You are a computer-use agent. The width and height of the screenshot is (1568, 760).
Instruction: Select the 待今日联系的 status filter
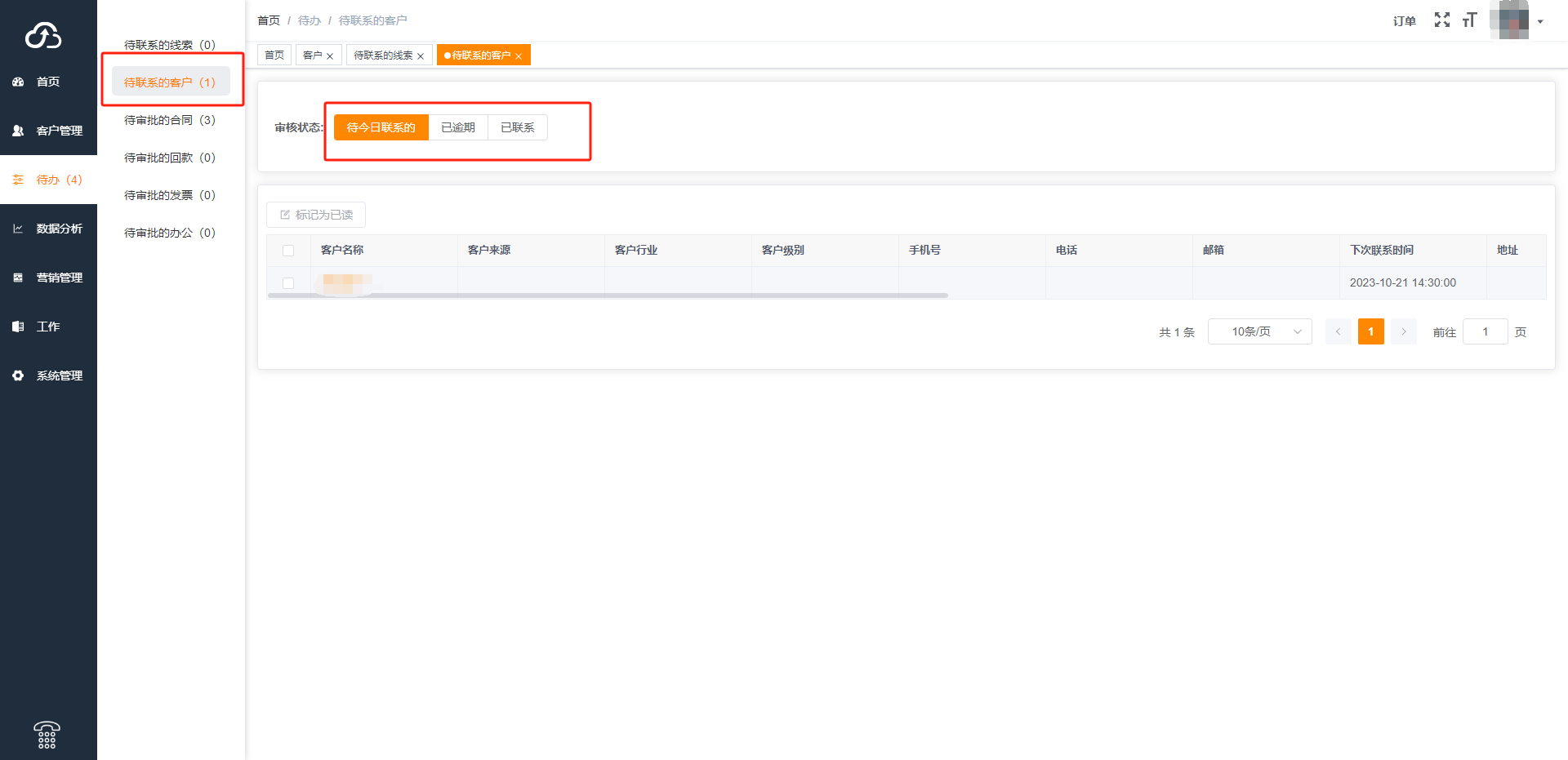click(381, 127)
